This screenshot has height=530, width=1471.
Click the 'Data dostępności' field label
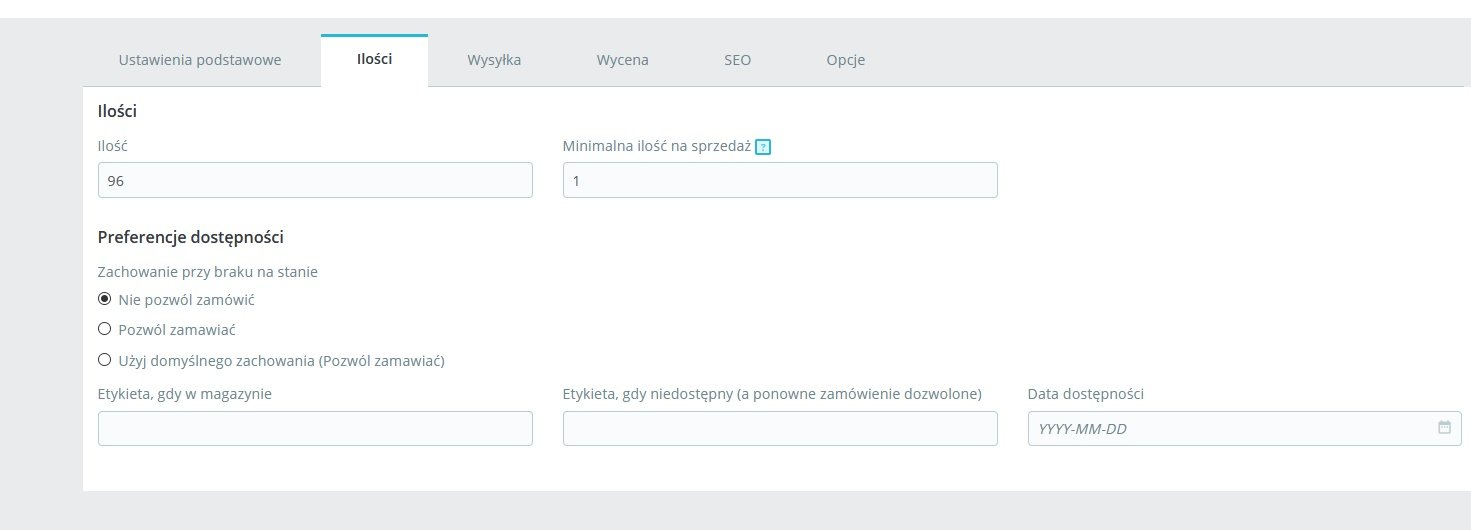click(1085, 394)
